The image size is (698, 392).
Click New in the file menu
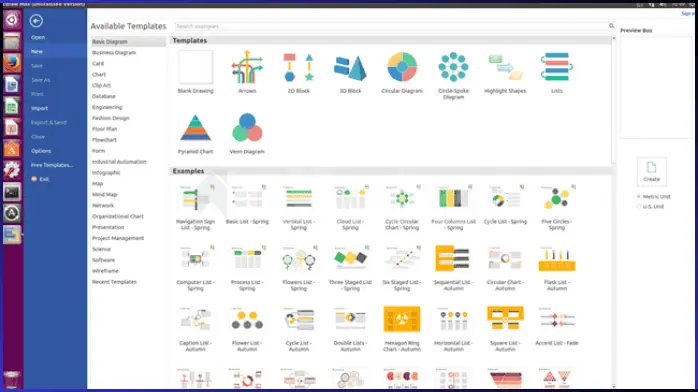[37, 52]
